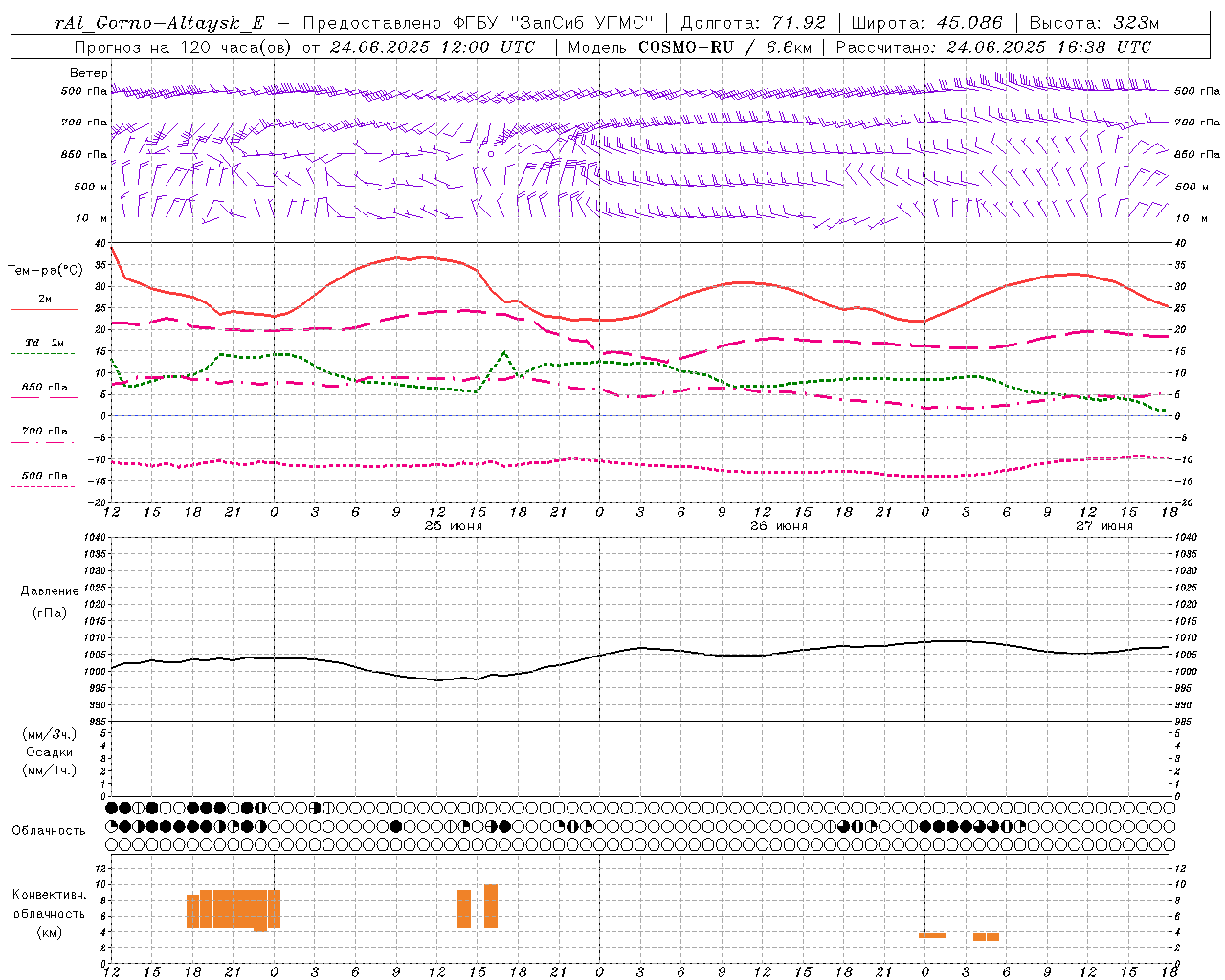Click the (мм/1ч.) precipitation unit label

(50, 770)
